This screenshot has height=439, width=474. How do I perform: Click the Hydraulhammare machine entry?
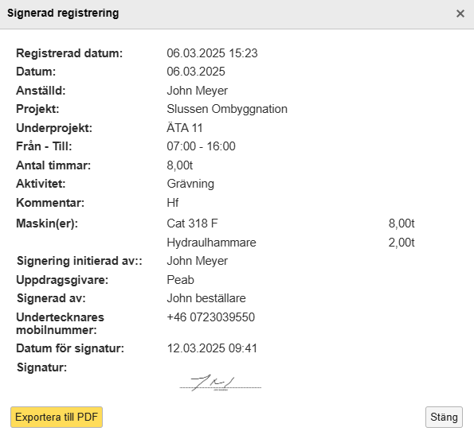coord(211,242)
